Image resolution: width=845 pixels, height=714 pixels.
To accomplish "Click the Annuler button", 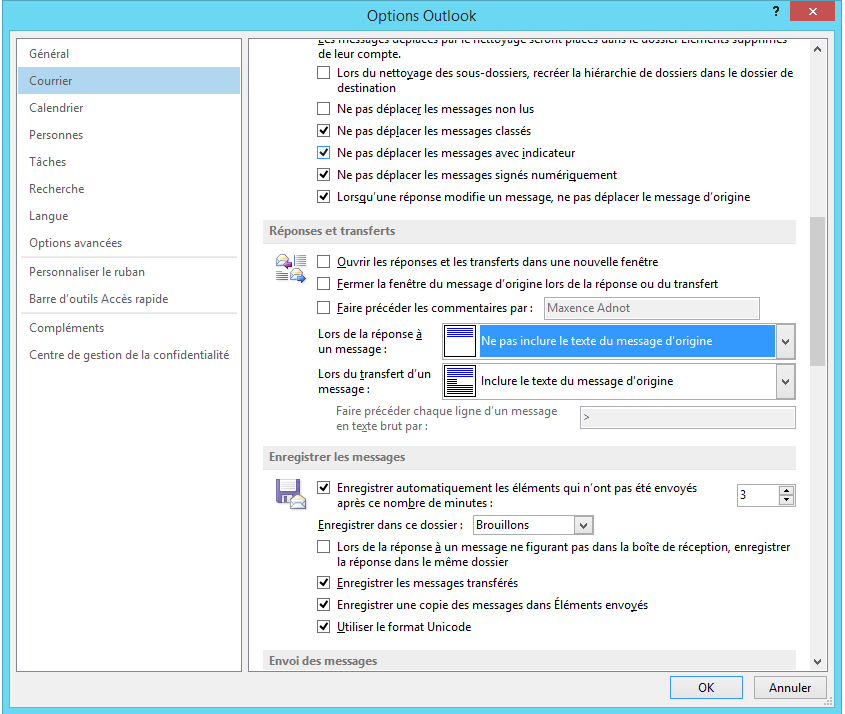I will point(789,688).
